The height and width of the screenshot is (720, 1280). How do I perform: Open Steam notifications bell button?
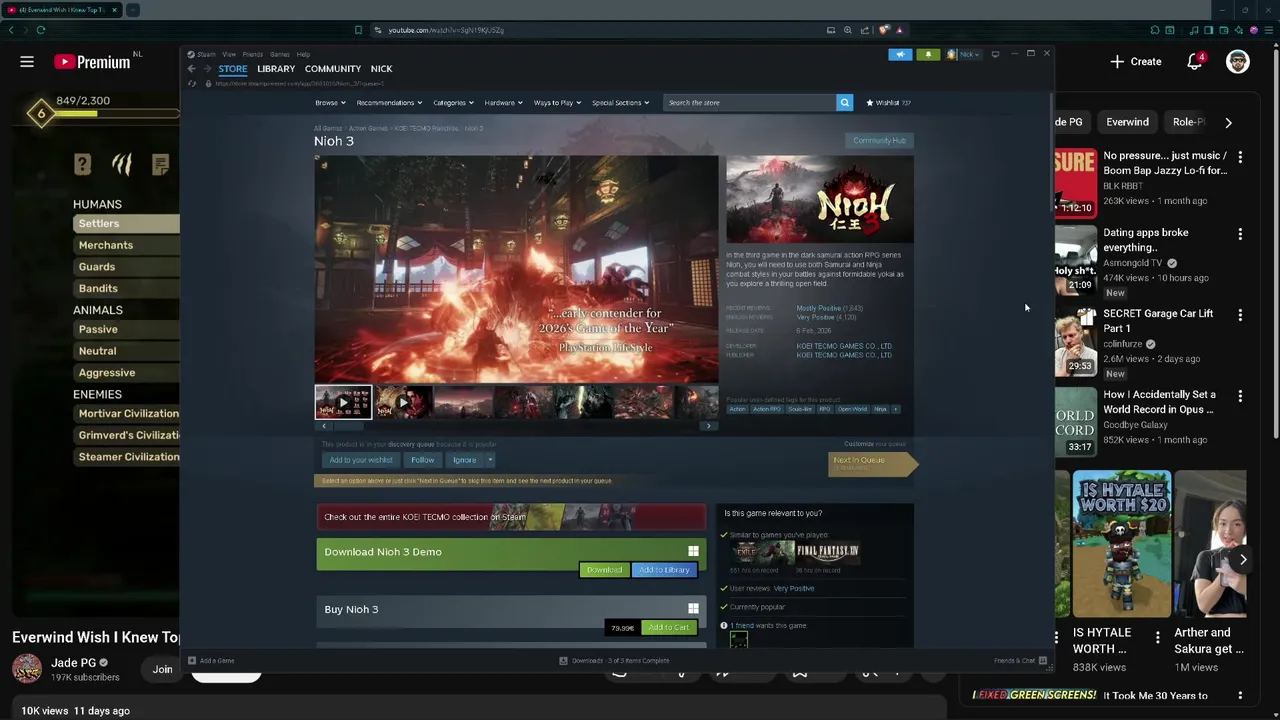928,54
